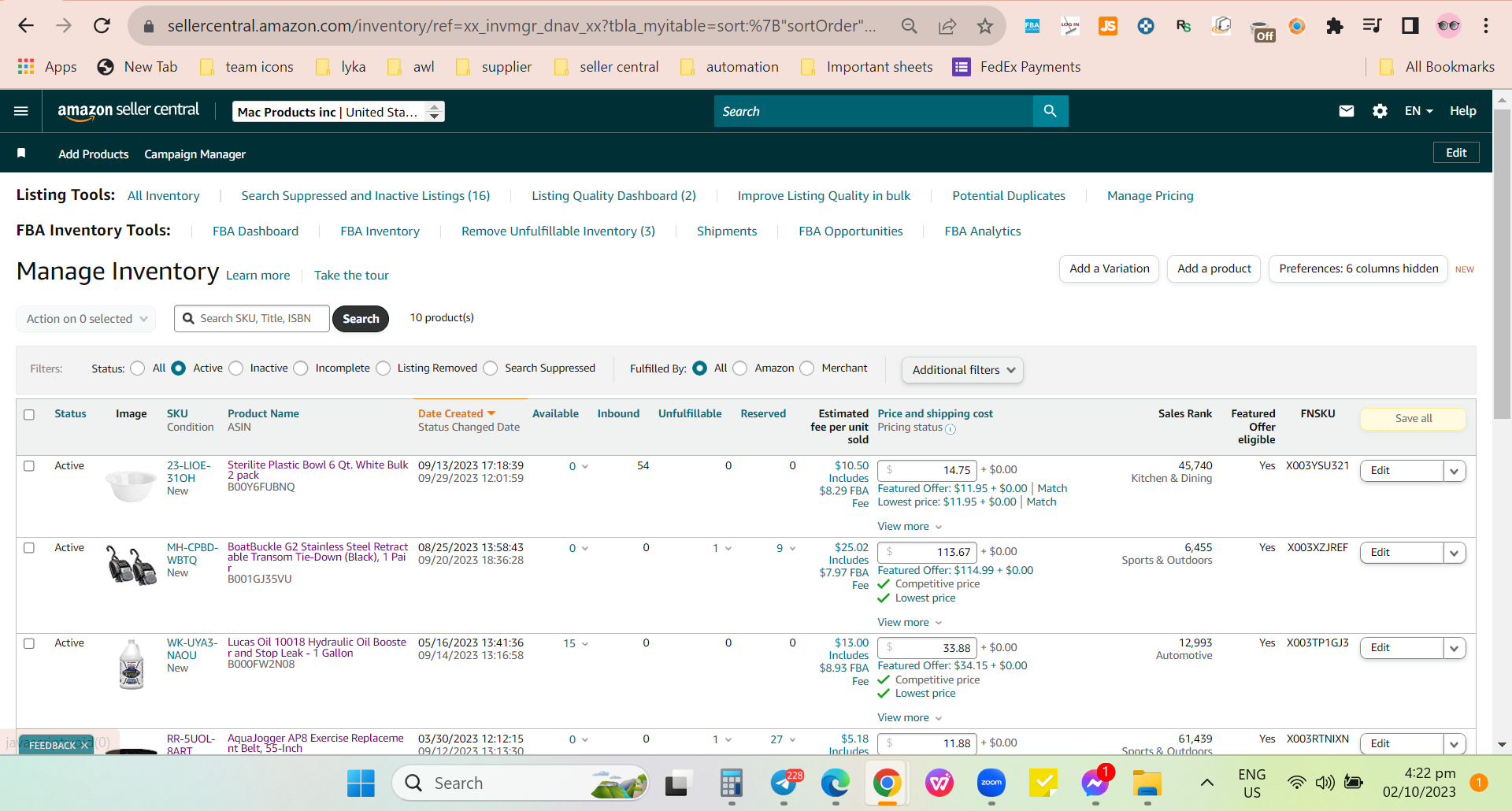Open the Listing Quality Dashboard

click(x=613, y=196)
